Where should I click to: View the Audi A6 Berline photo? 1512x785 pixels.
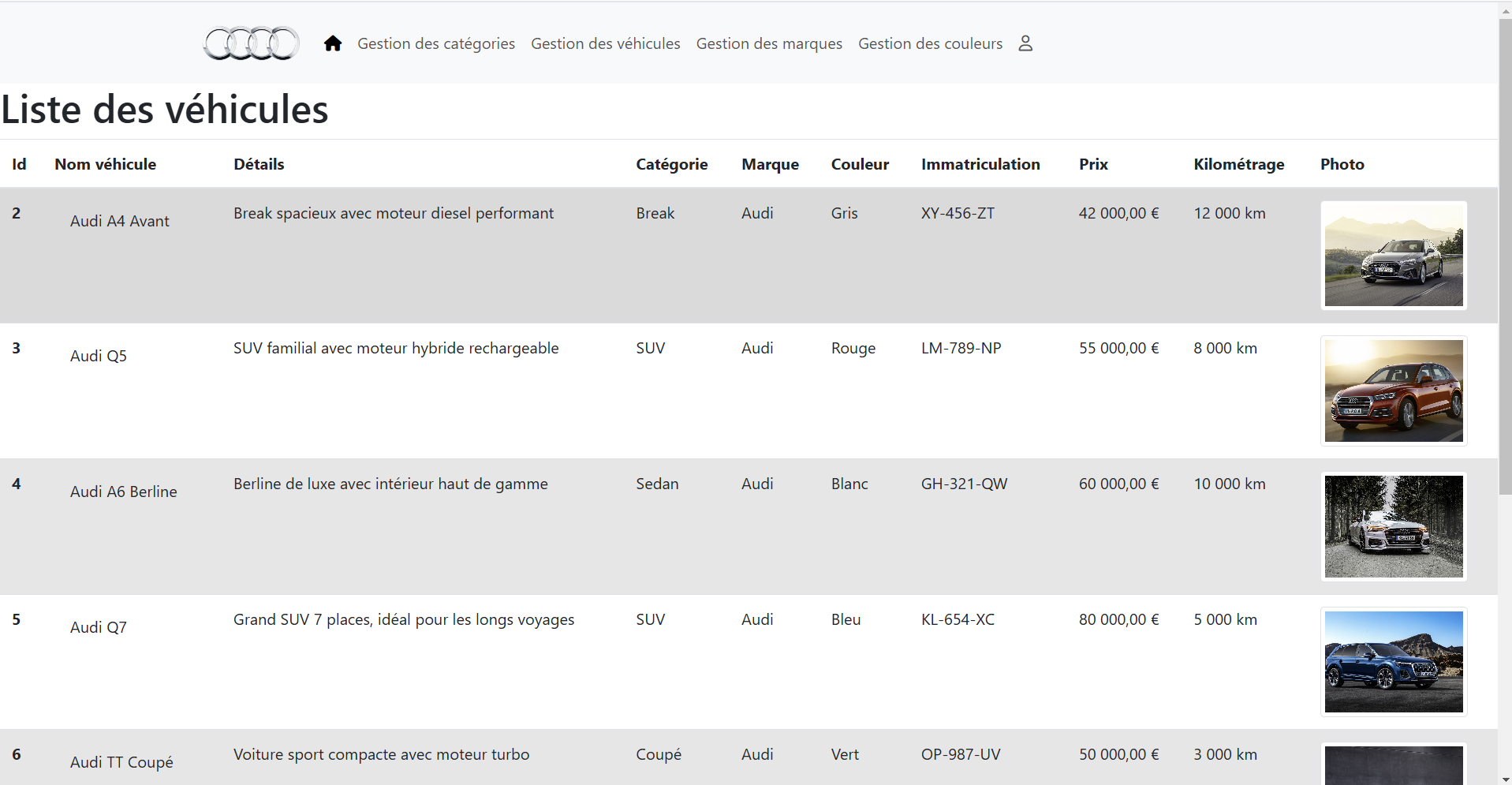(x=1393, y=526)
